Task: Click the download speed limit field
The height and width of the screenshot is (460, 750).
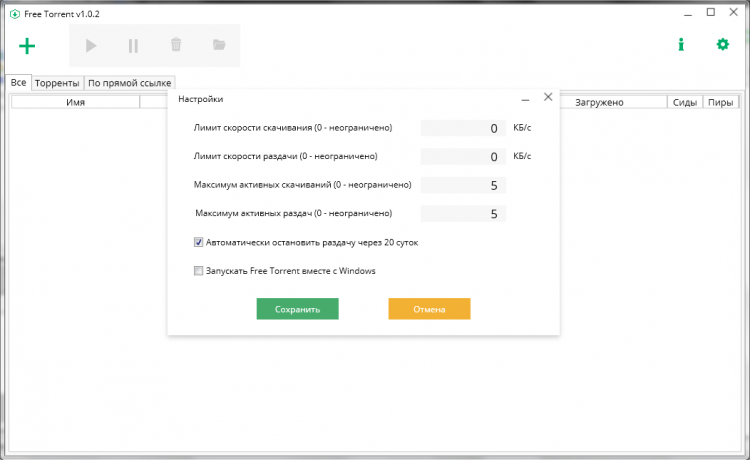Action: (x=463, y=128)
